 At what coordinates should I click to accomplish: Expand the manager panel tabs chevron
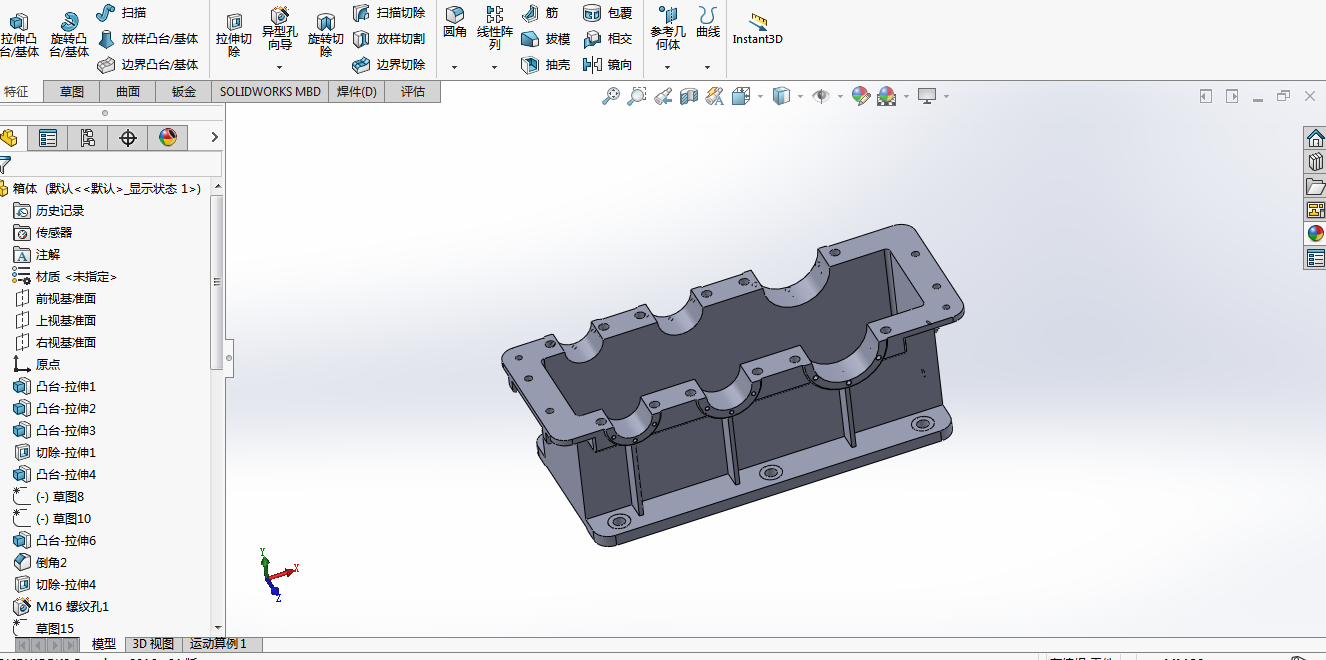coord(214,138)
